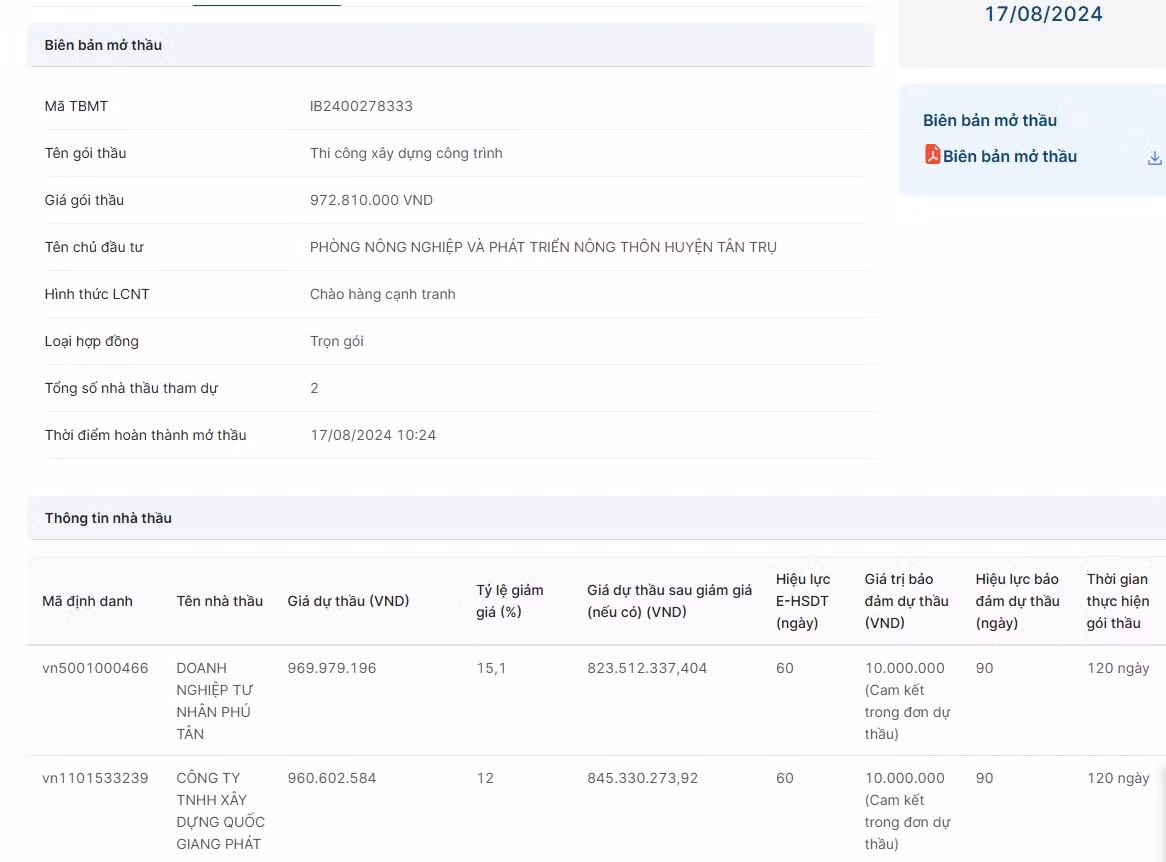Click the Giá dự thầu (VND) column header

pos(348,601)
